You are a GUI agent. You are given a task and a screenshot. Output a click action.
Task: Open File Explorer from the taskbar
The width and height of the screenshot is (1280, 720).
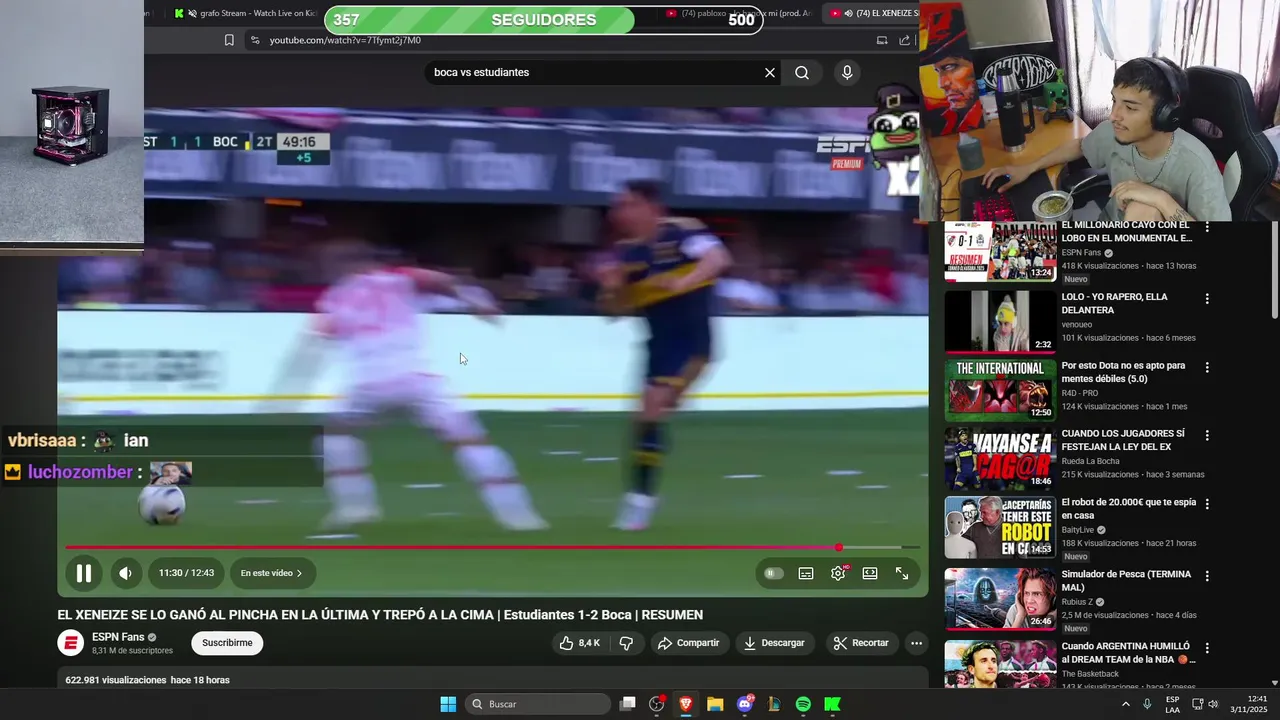[715, 704]
